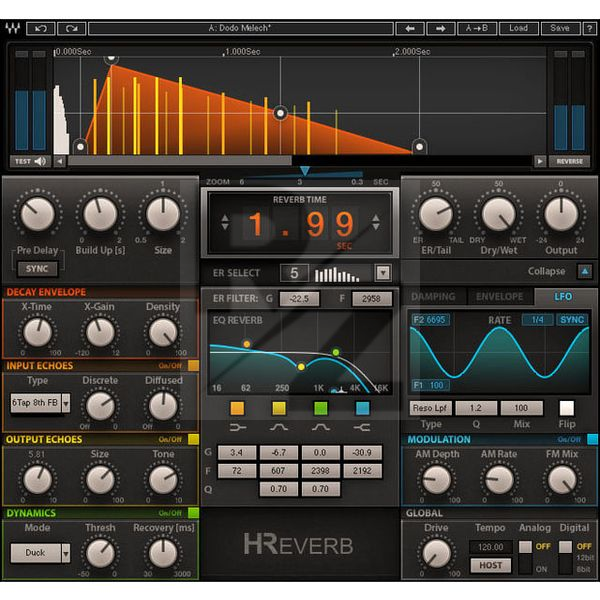Click the AM Depth knob
The height and width of the screenshot is (600, 600).
pyautogui.click(x=436, y=480)
